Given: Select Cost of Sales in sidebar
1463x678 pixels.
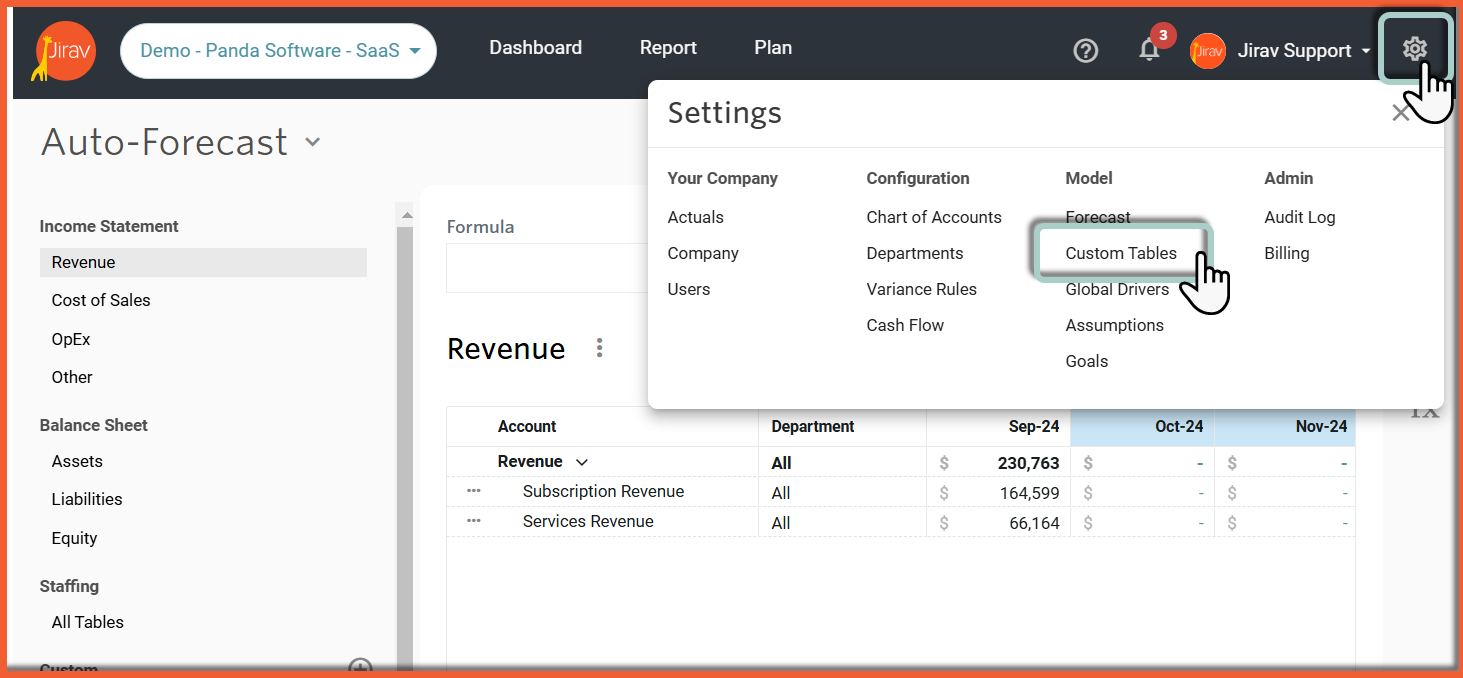Looking at the screenshot, I should pyautogui.click(x=101, y=300).
